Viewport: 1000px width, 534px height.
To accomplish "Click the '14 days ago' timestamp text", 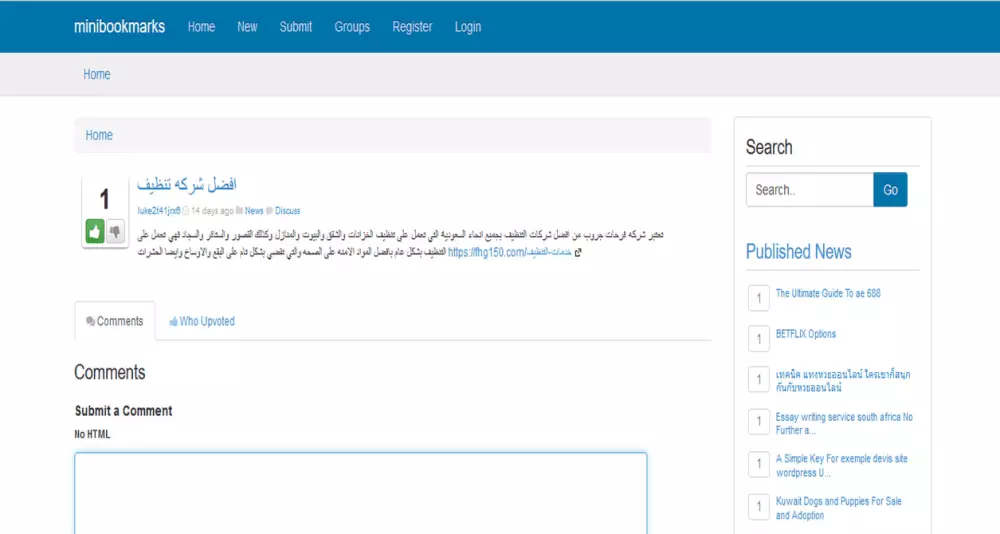I will [212, 211].
